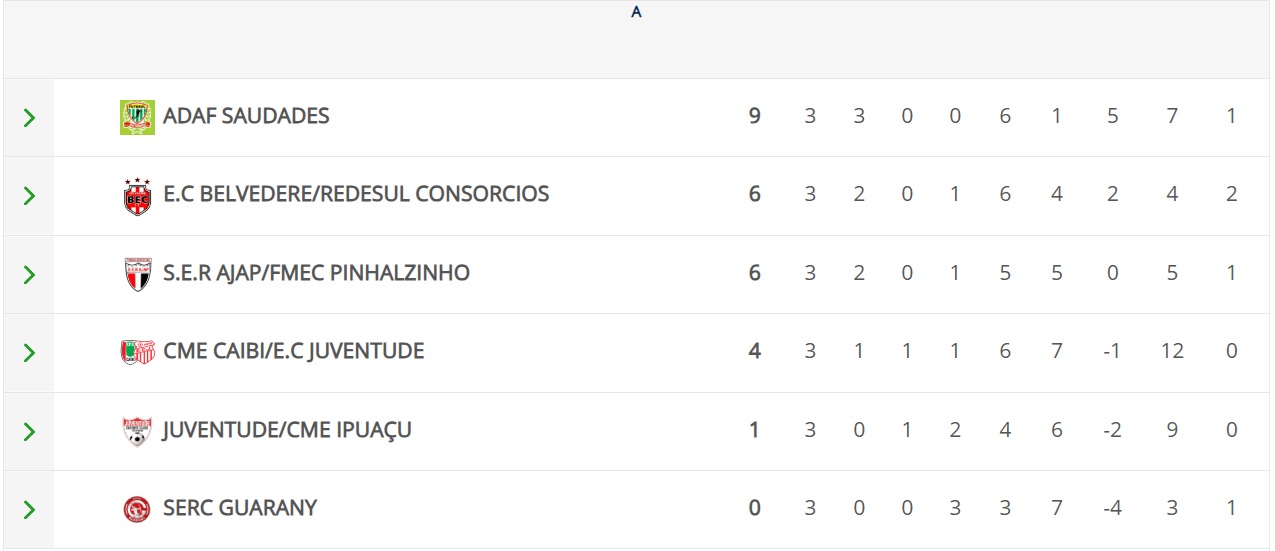This screenshot has width=1275, height=551.
Task: Click the E.C Belvedere BEC team crest
Action: click(x=137, y=195)
